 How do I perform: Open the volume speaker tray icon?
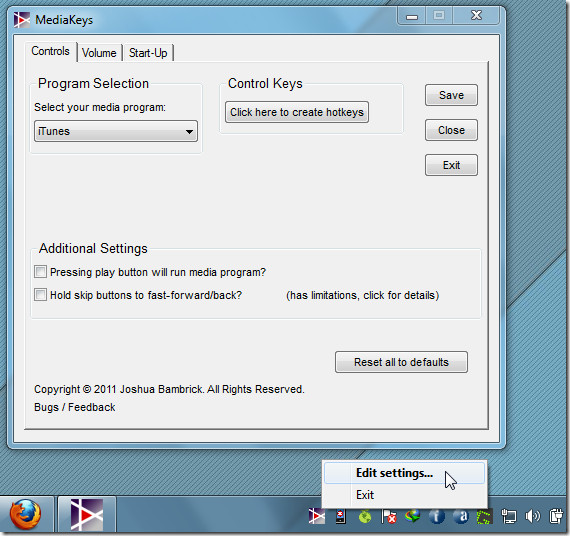(533, 516)
